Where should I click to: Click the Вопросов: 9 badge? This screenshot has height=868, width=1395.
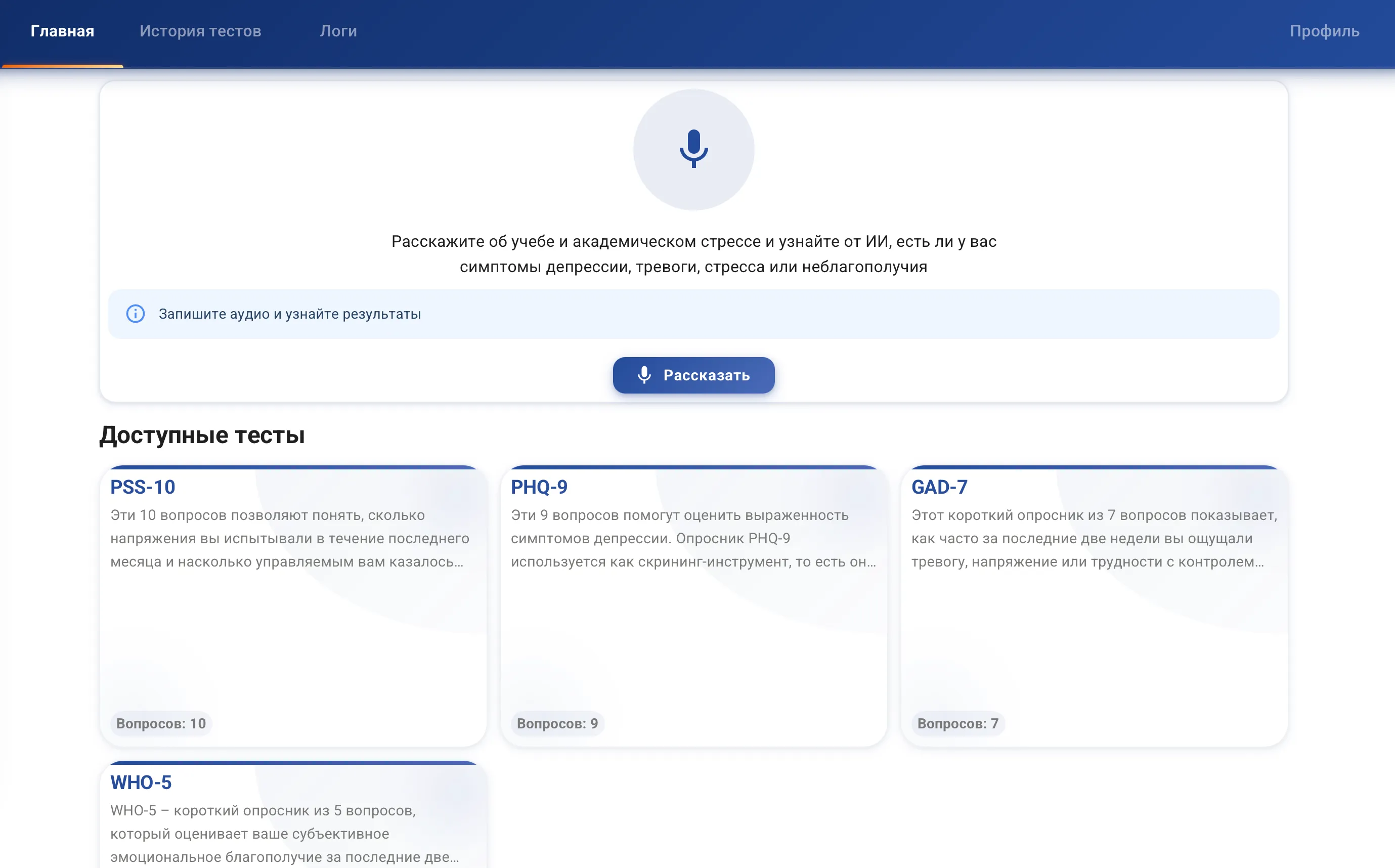click(557, 723)
